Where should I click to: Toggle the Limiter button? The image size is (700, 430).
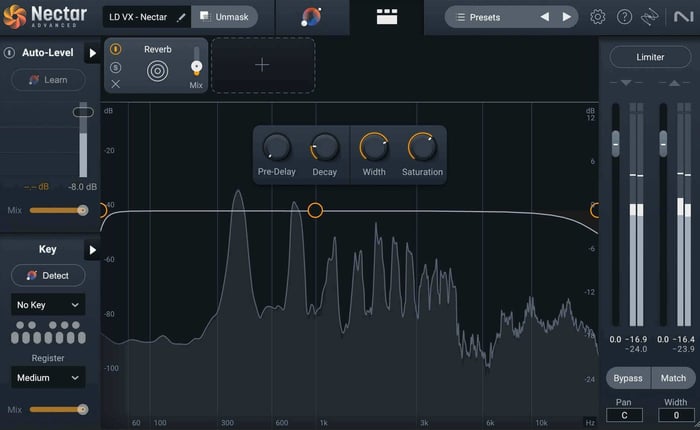[650, 57]
